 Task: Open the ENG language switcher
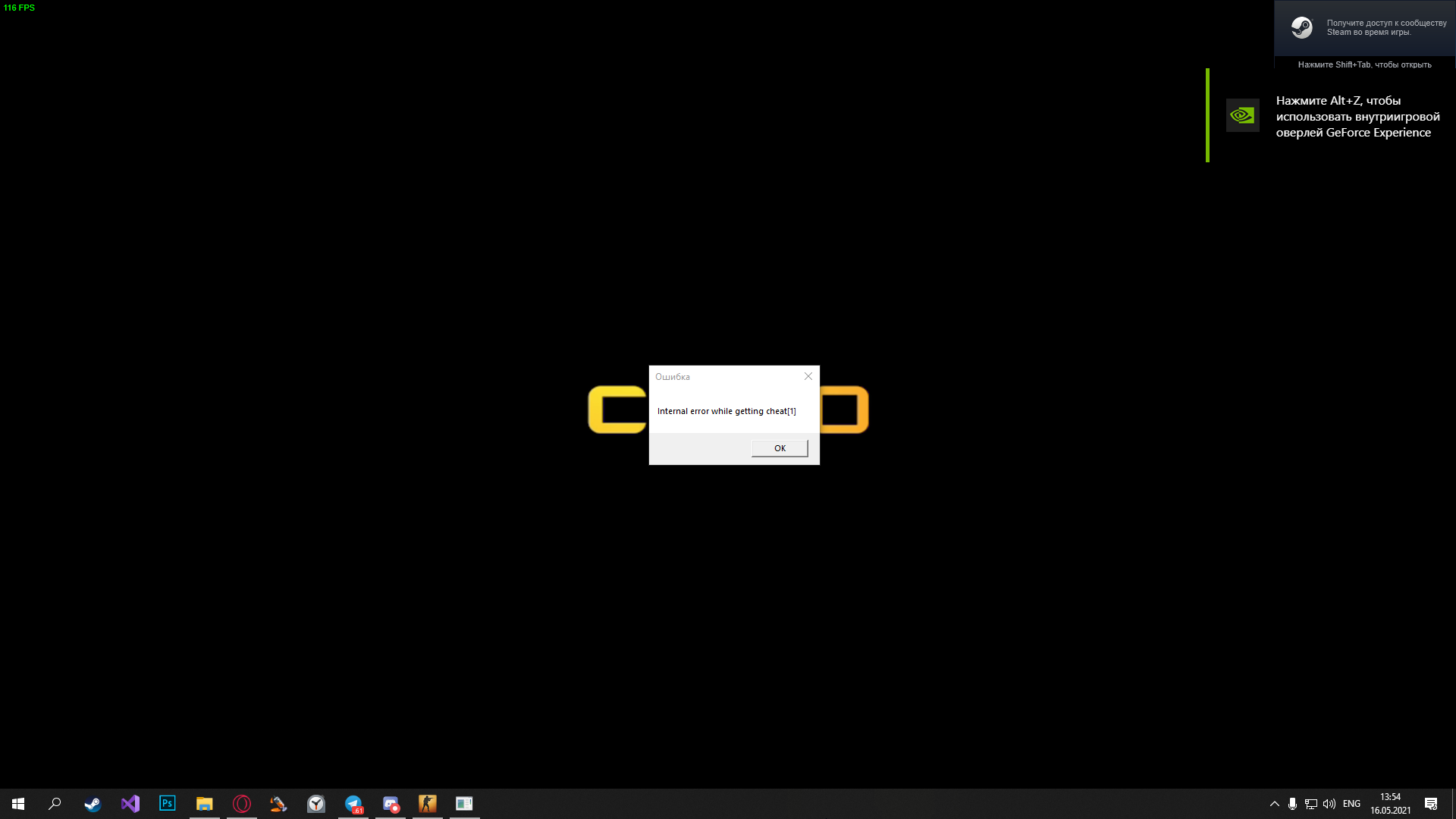(1351, 804)
